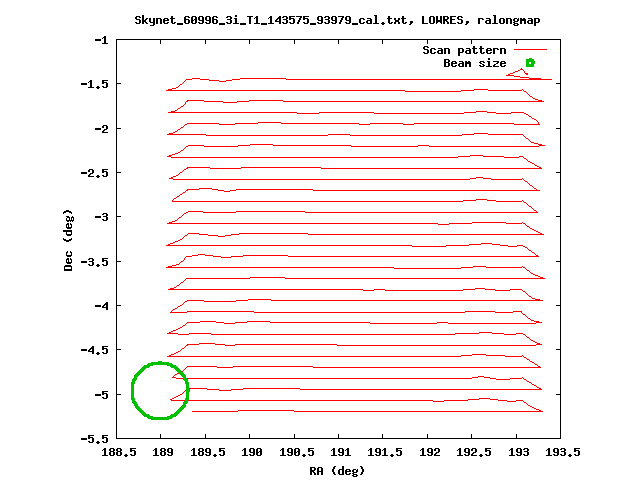Screen dimensions: 640x480
Task: Click the 190 tick on RA axis
Action: (250, 452)
